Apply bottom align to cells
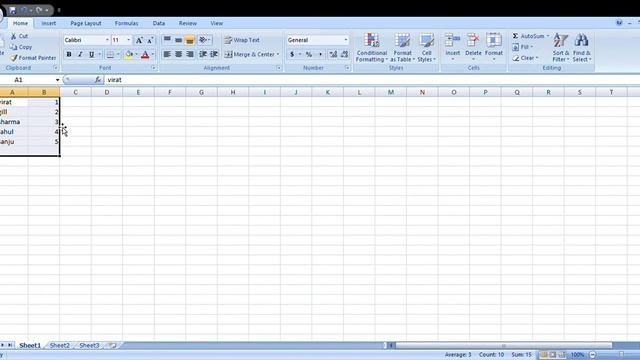The height and width of the screenshot is (360, 640). tap(190, 40)
